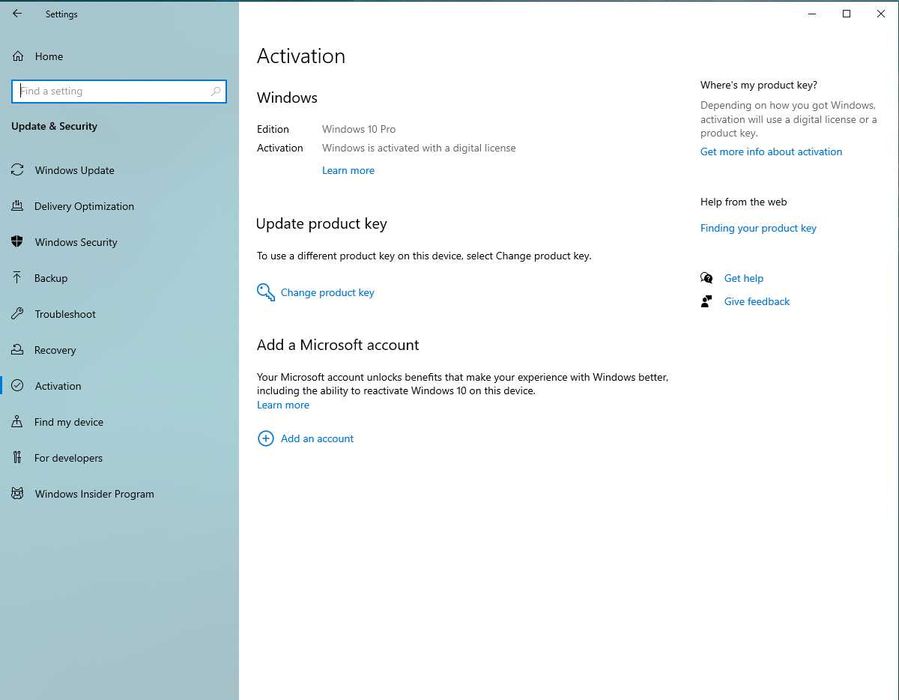Screen dimensions: 899x700
Task: Click the search magnifier icon
Action: [x=215, y=91]
